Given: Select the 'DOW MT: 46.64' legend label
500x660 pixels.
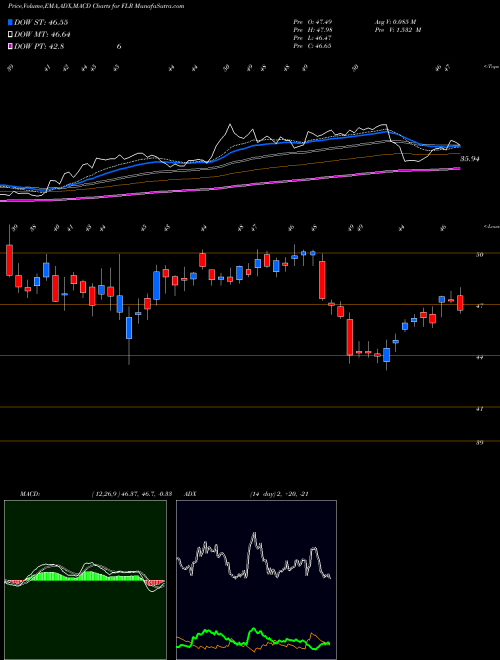Looking at the screenshot, I should tap(42, 35).
